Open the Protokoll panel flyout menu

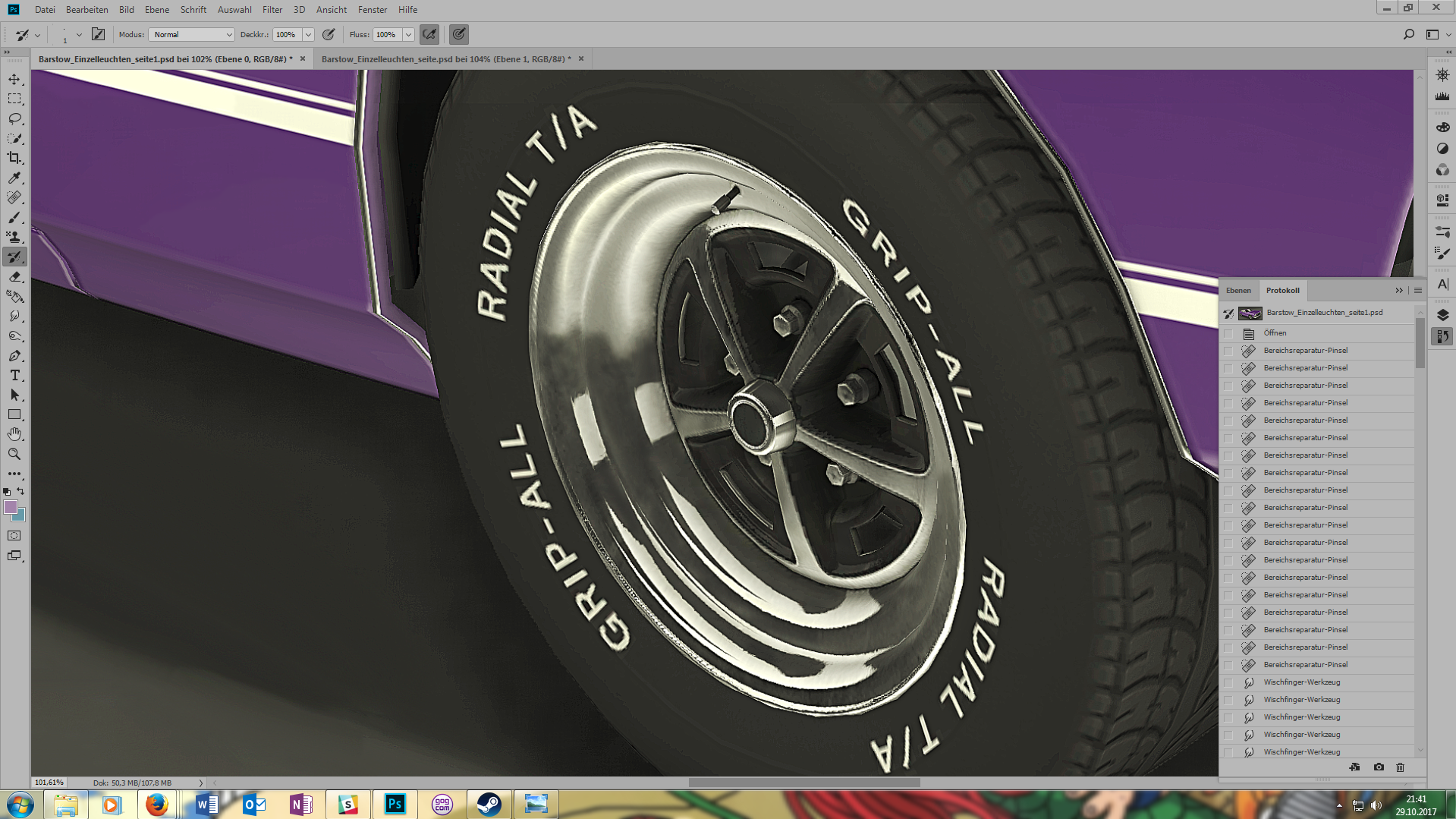(1417, 291)
